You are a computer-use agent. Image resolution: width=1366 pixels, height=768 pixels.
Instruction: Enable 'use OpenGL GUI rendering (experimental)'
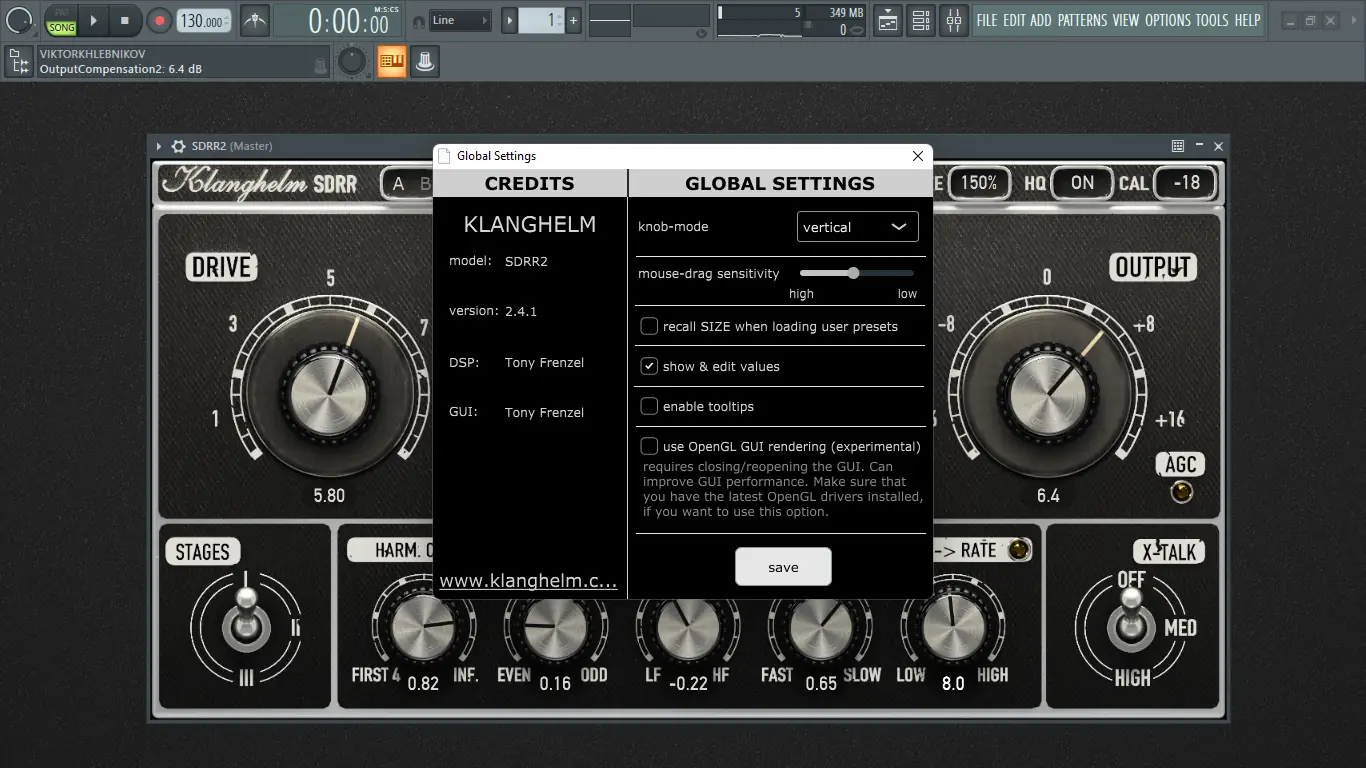[x=649, y=446]
